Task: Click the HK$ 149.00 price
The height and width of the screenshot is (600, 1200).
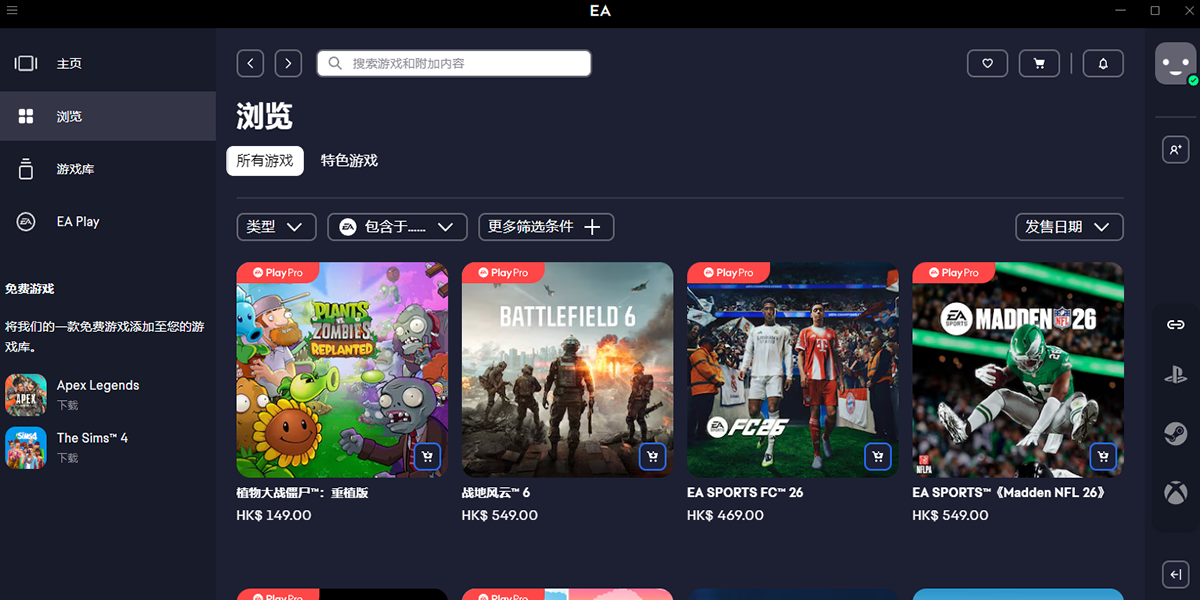Action: [x=274, y=516]
